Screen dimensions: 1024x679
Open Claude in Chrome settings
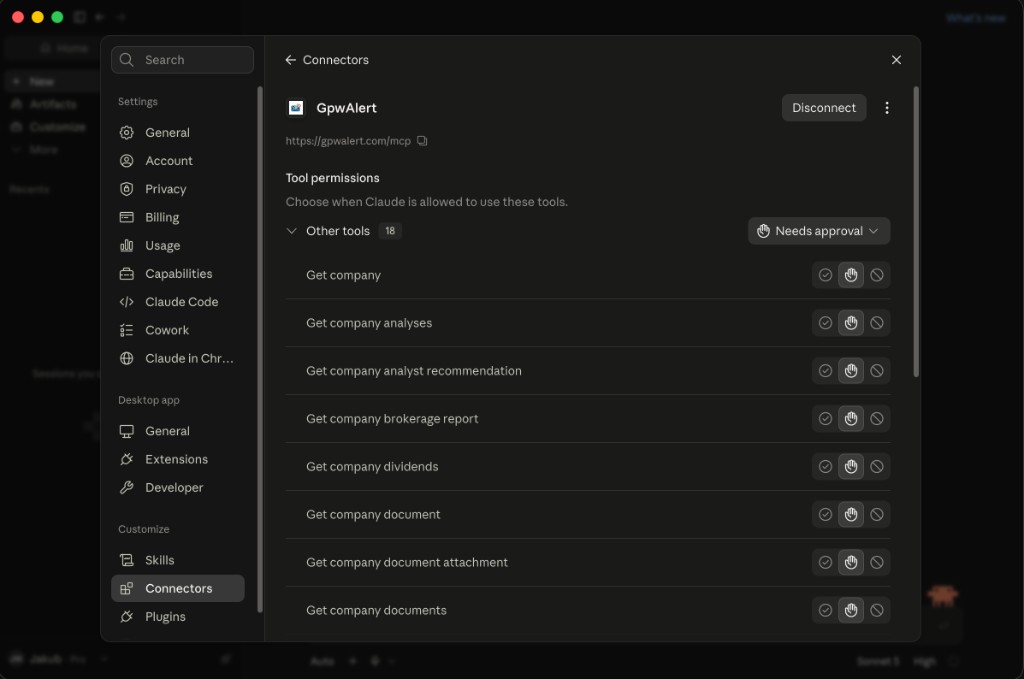coord(178,358)
